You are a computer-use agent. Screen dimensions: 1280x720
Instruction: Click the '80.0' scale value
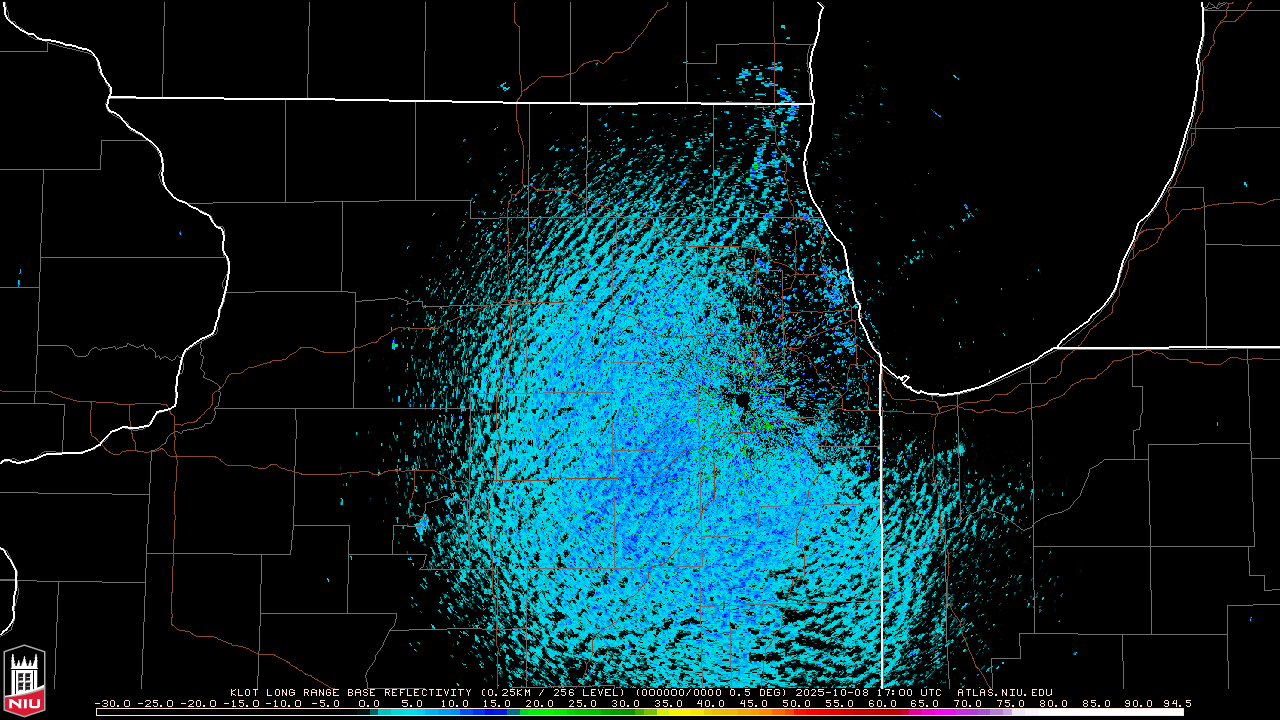(1056, 703)
